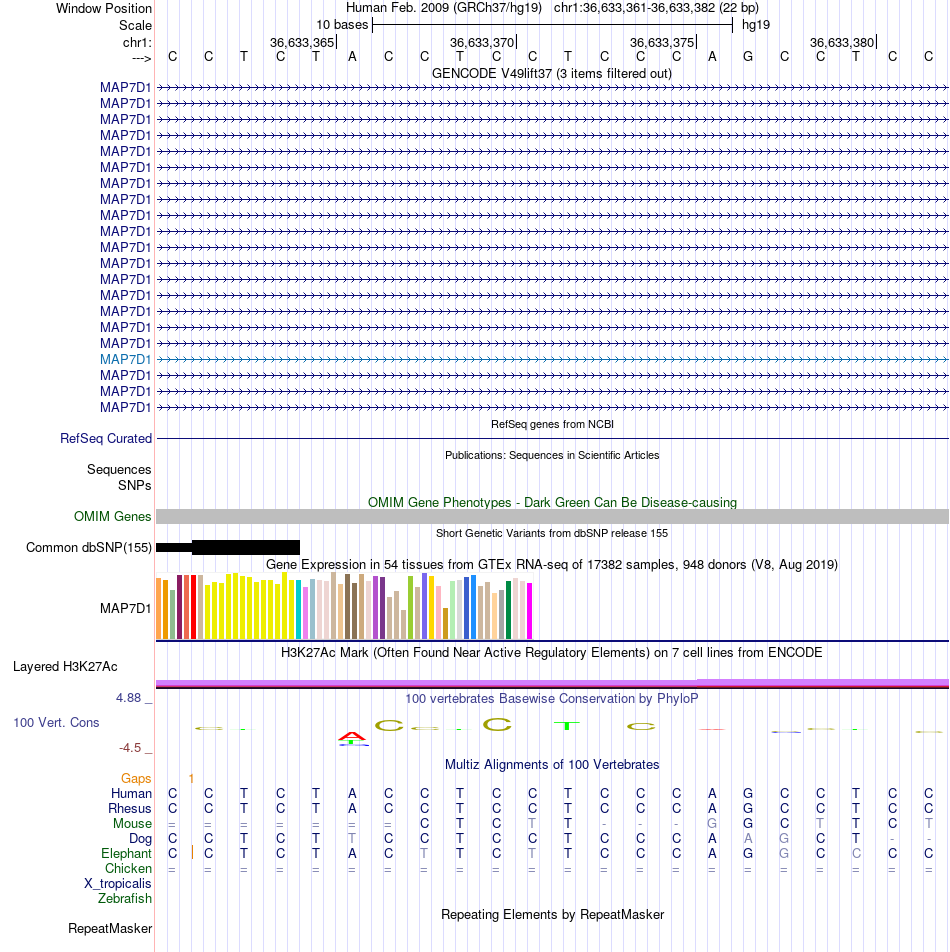Click the 36,633,365 ruler position
The image size is (950, 952).
302,42
